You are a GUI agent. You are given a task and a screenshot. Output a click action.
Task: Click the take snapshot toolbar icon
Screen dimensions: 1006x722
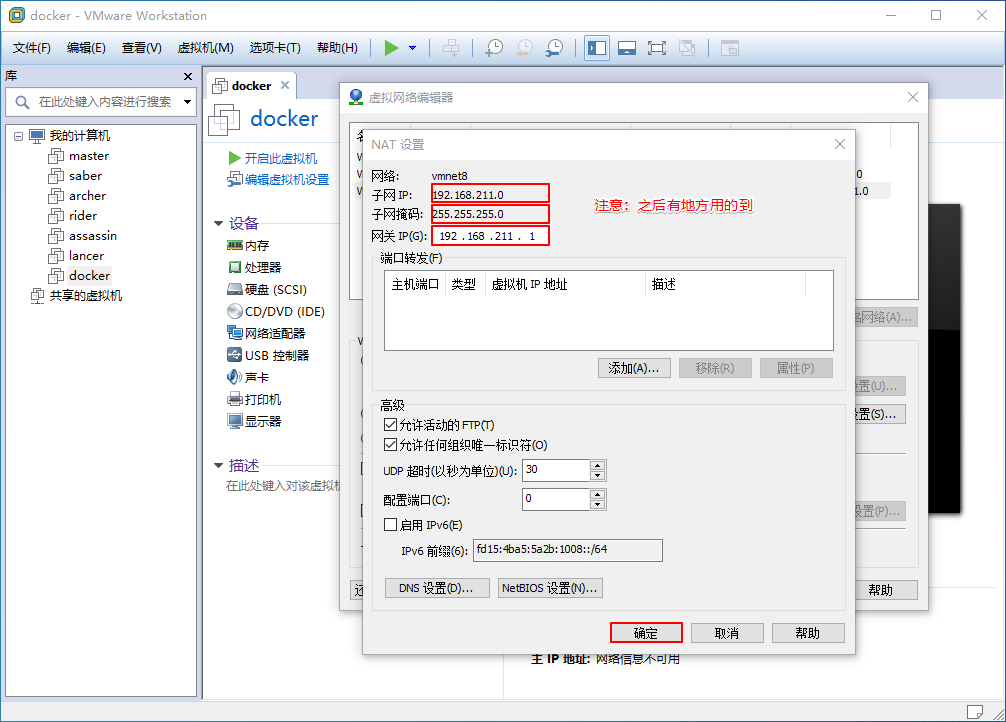pos(494,48)
